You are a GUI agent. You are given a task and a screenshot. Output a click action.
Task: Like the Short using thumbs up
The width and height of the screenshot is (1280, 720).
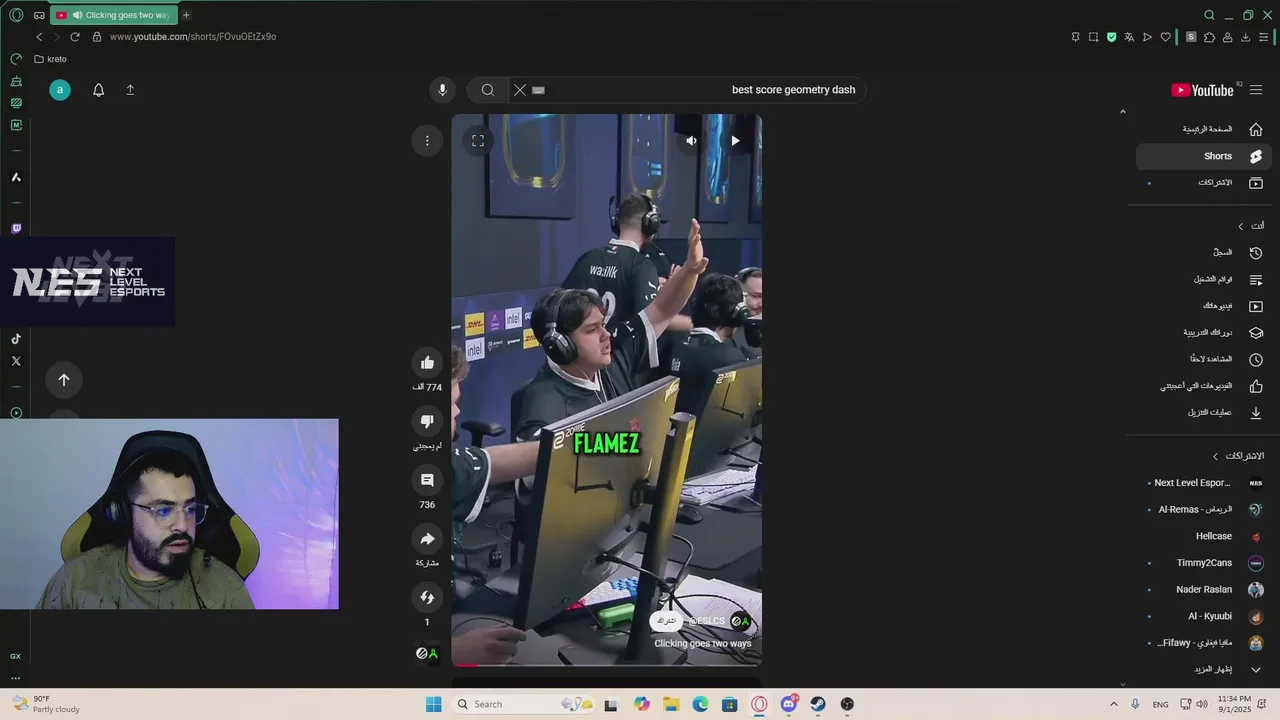coord(427,363)
